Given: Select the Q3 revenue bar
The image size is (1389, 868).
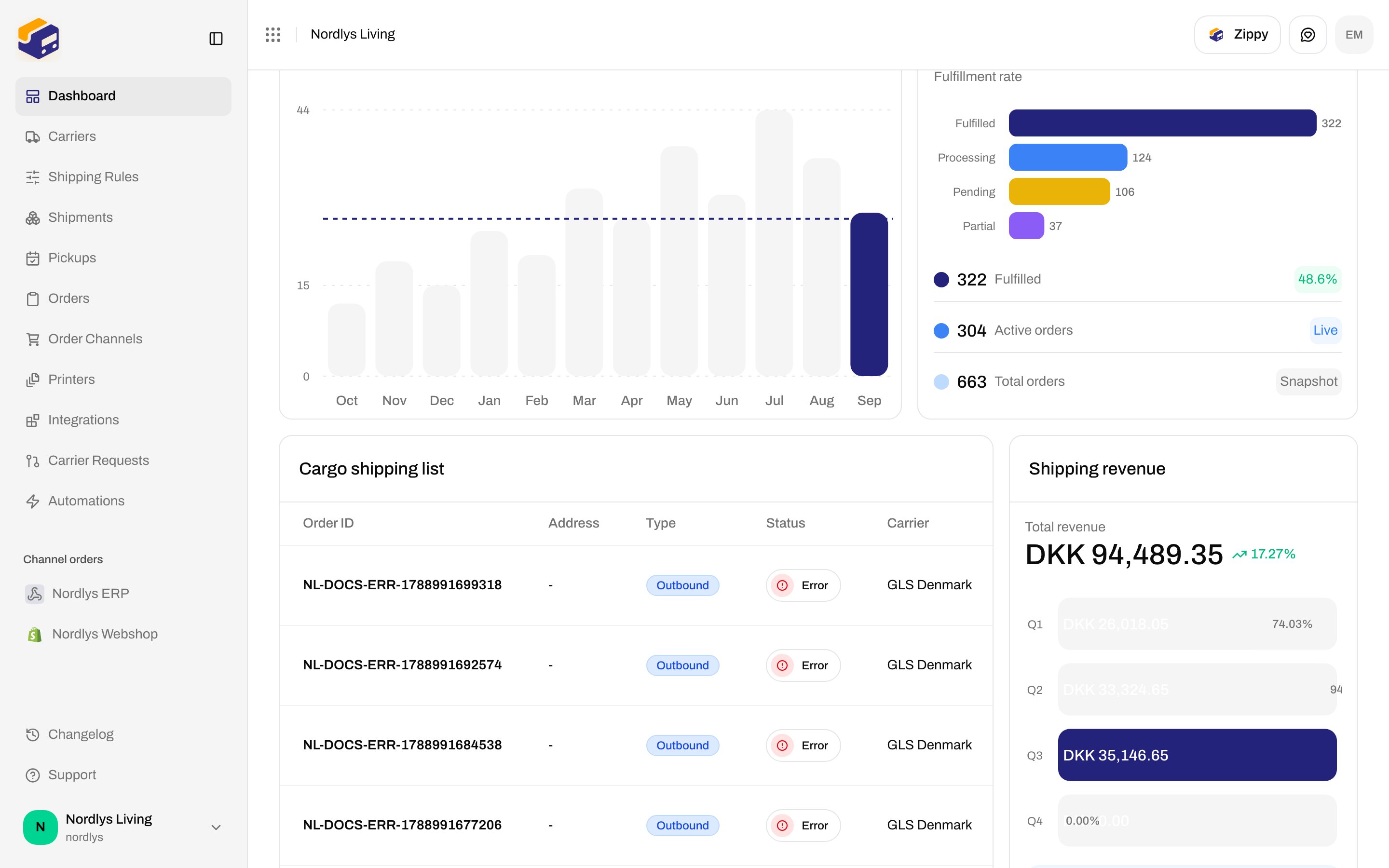Looking at the screenshot, I should click(1198, 755).
